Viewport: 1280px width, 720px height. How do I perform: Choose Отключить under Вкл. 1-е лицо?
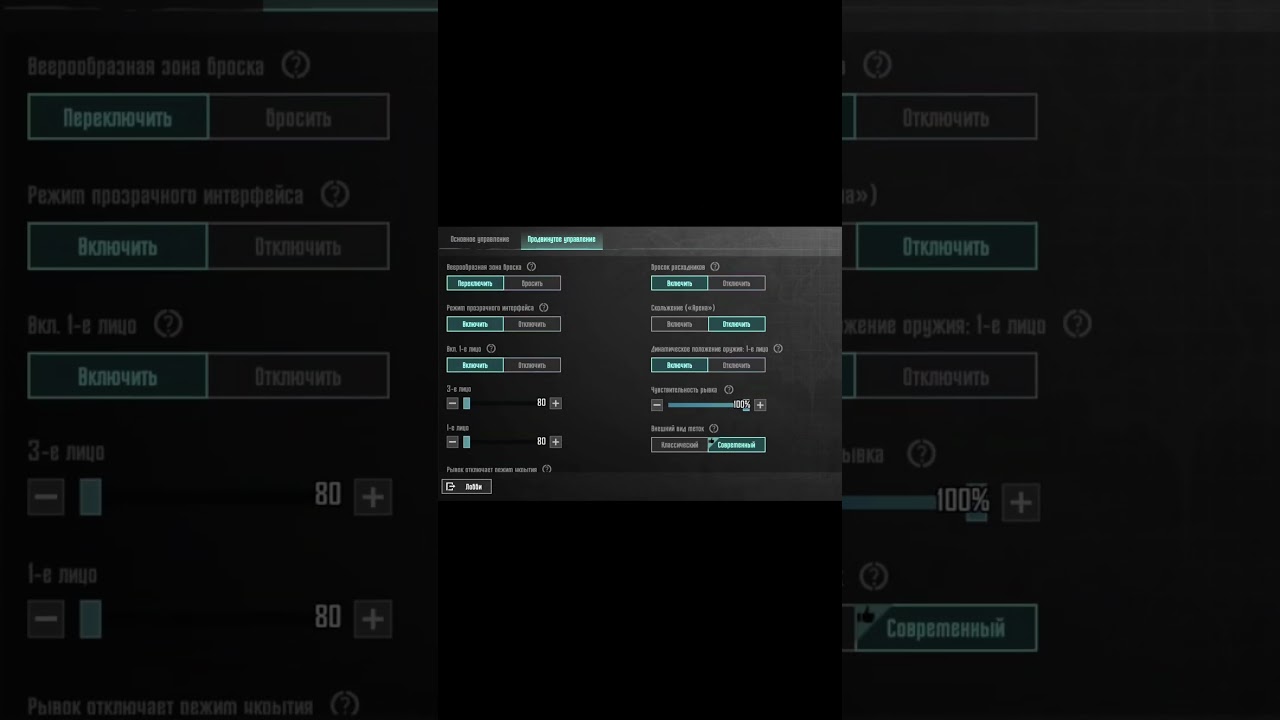coord(532,365)
